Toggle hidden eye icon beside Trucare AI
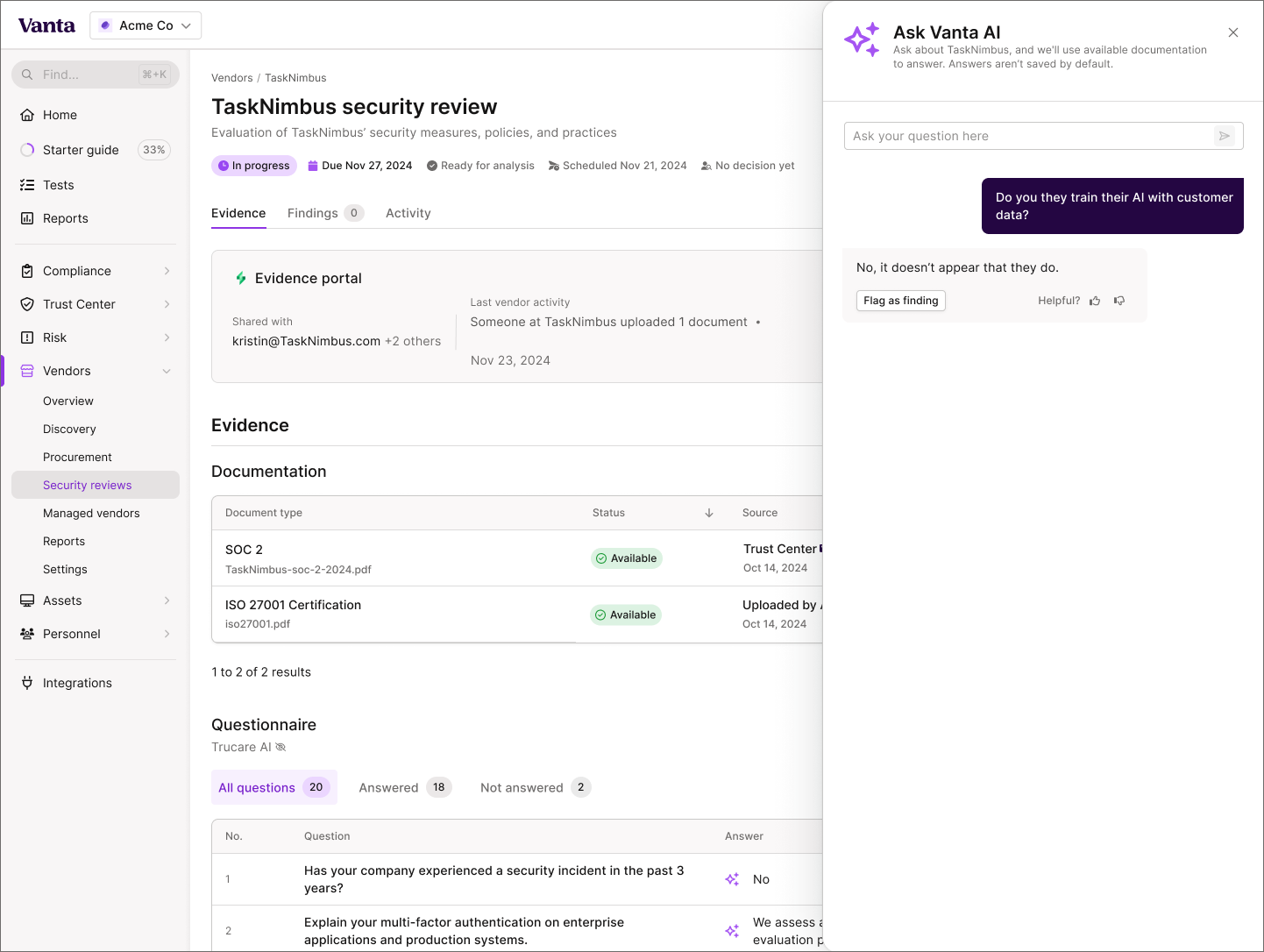The width and height of the screenshot is (1264, 952). (280, 747)
